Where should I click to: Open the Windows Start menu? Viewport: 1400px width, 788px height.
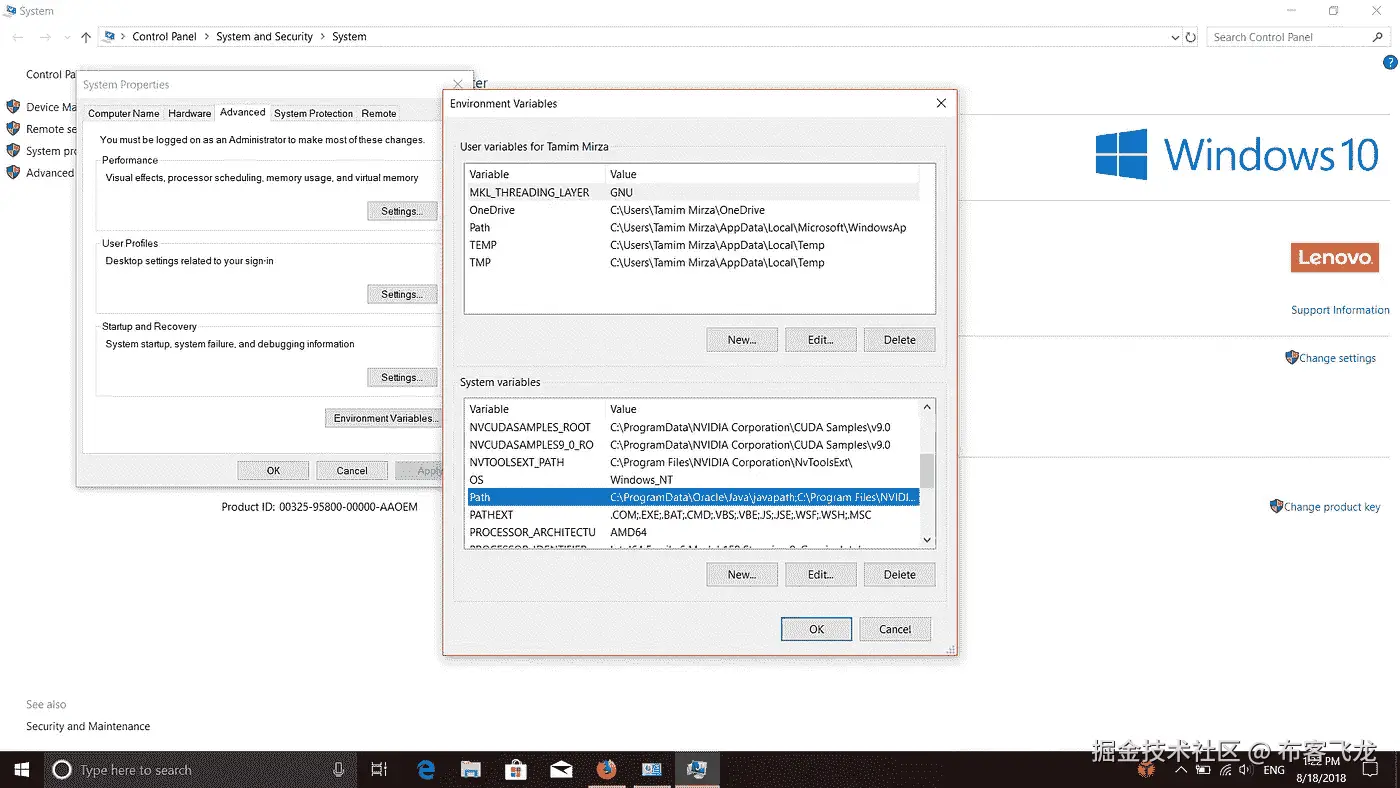[21, 770]
